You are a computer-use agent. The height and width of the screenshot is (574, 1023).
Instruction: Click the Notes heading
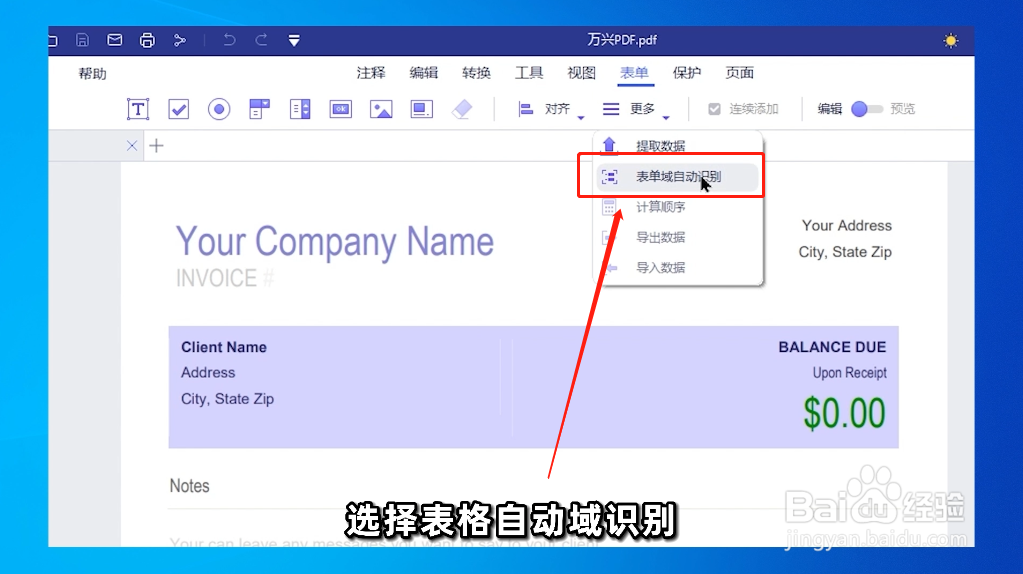click(x=189, y=486)
